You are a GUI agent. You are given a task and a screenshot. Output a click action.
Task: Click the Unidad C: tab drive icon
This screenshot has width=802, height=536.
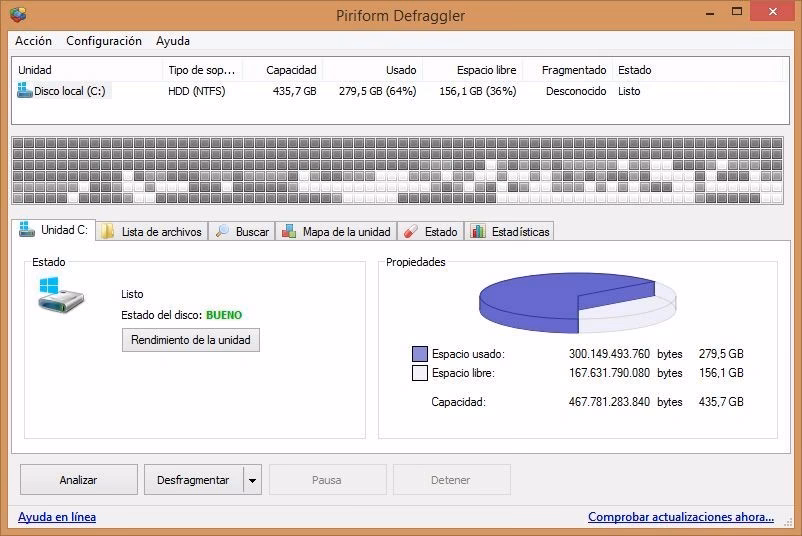27,230
